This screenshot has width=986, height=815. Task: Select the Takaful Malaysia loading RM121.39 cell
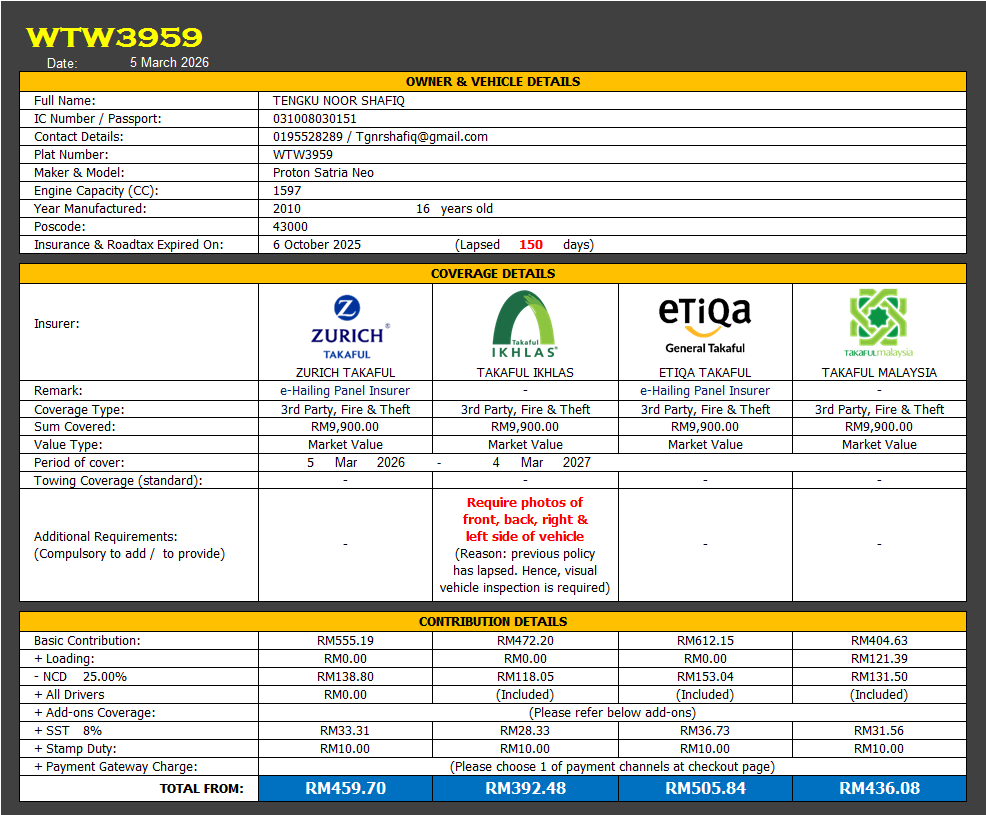879,658
